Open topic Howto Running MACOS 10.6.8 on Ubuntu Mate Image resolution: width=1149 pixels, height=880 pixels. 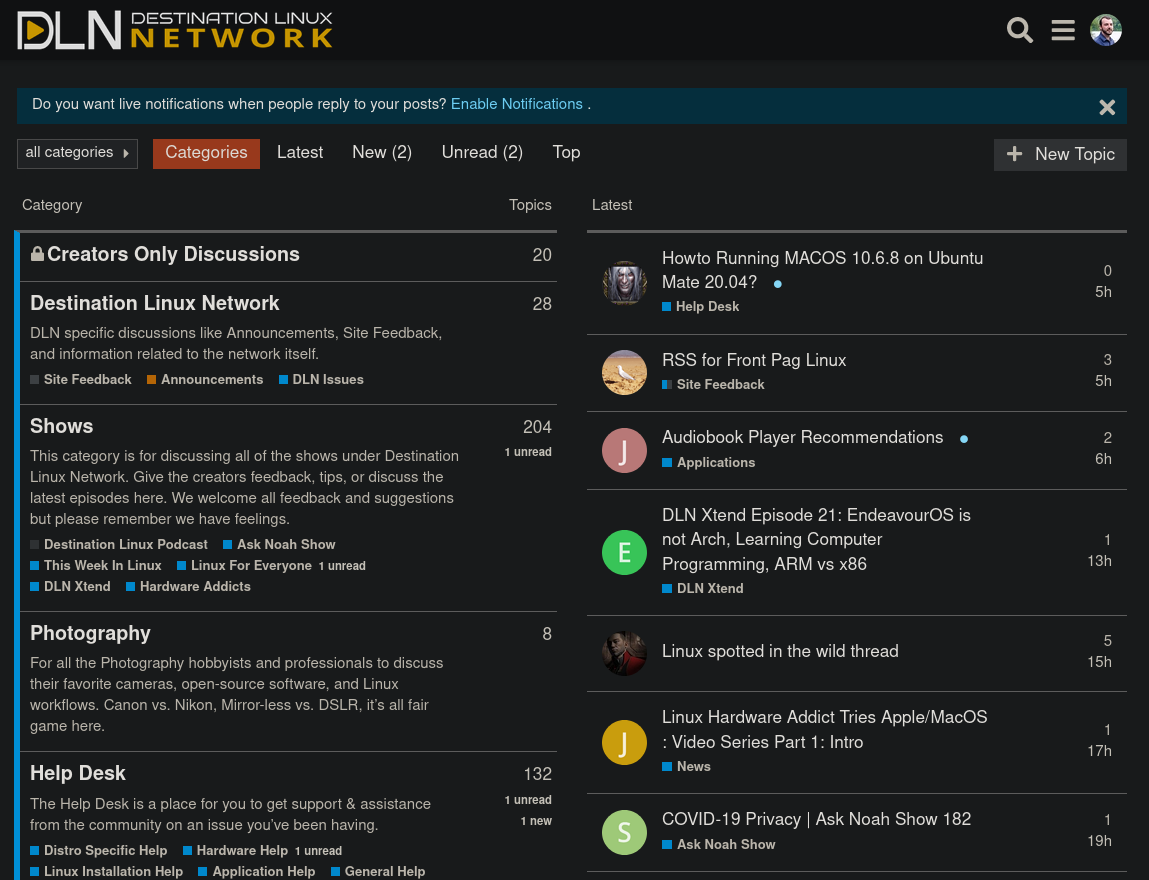click(822, 270)
